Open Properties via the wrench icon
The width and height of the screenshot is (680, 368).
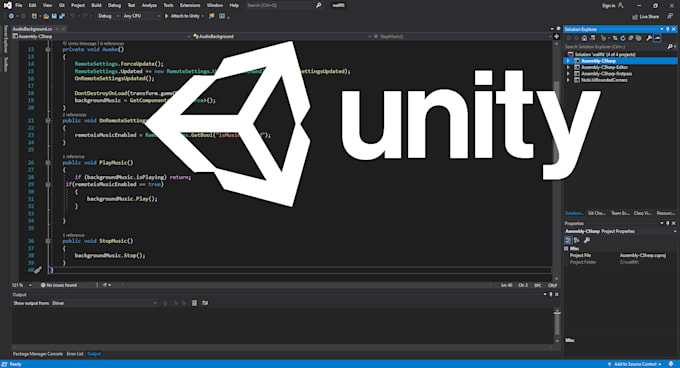point(649,38)
